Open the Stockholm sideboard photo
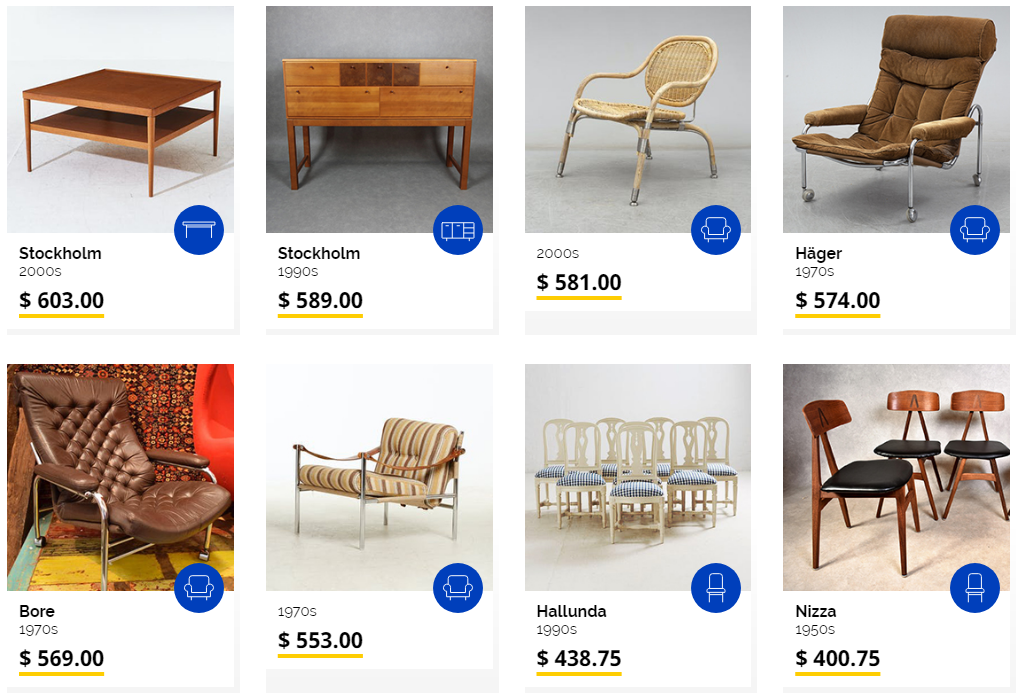The height and width of the screenshot is (700, 1016). [x=379, y=119]
